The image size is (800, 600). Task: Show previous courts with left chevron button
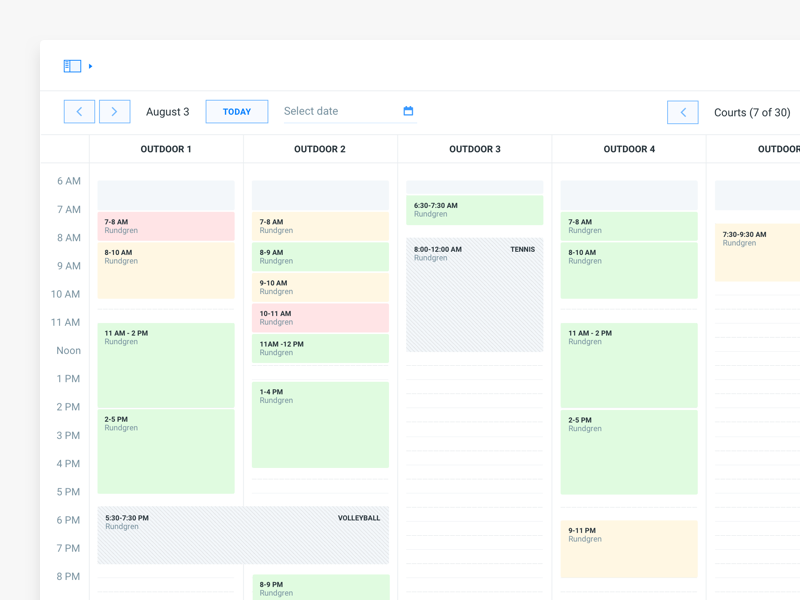[683, 112]
